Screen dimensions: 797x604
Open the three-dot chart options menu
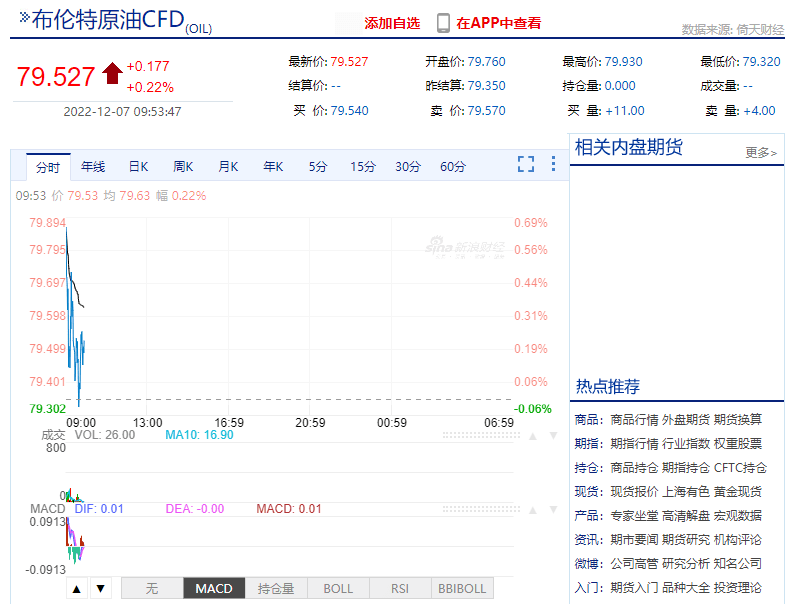pyautogui.click(x=553, y=164)
